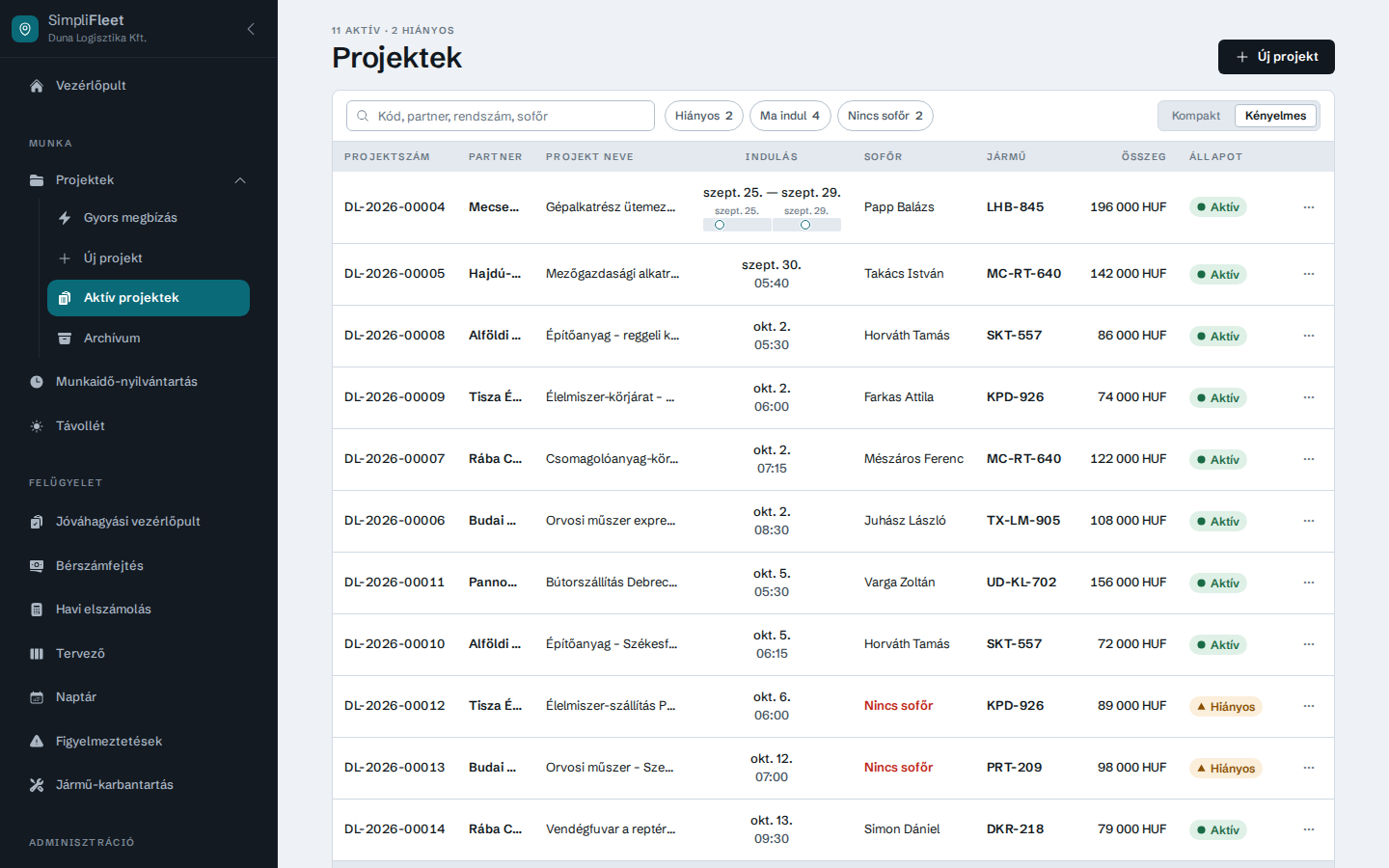This screenshot has height=868, width=1389.
Task: Open row menu for DL-2026-00013
Action: pos(1309,768)
